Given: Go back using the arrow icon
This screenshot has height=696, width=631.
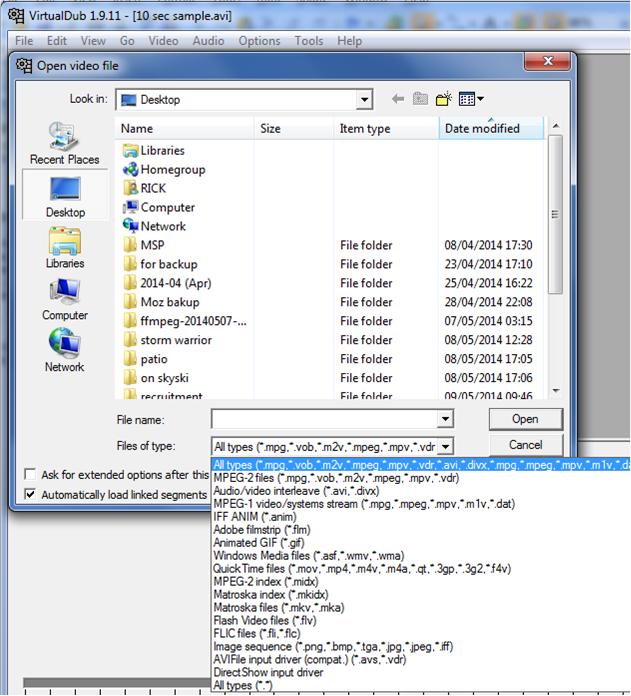Looking at the screenshot, I should [398, 99].
